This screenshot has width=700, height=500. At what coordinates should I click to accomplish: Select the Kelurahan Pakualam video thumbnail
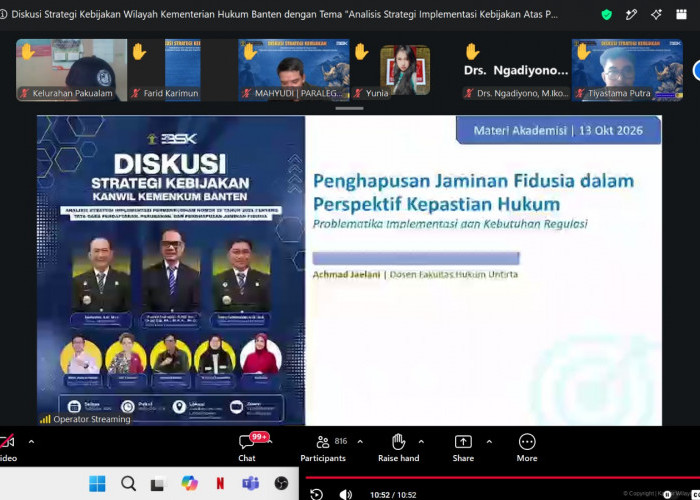(71, 70)
